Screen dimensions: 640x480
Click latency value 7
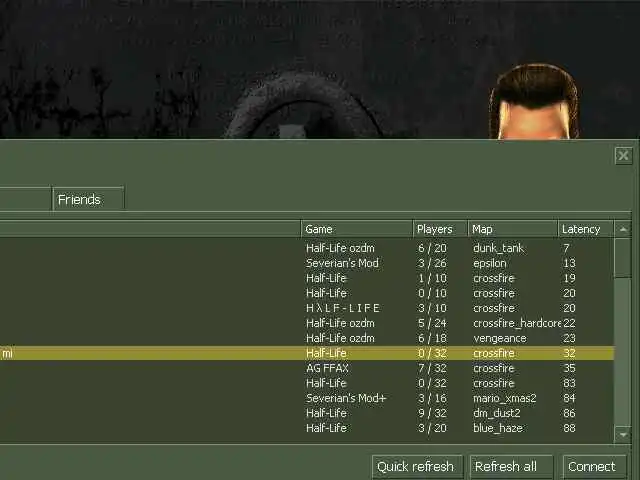[567, 248]
